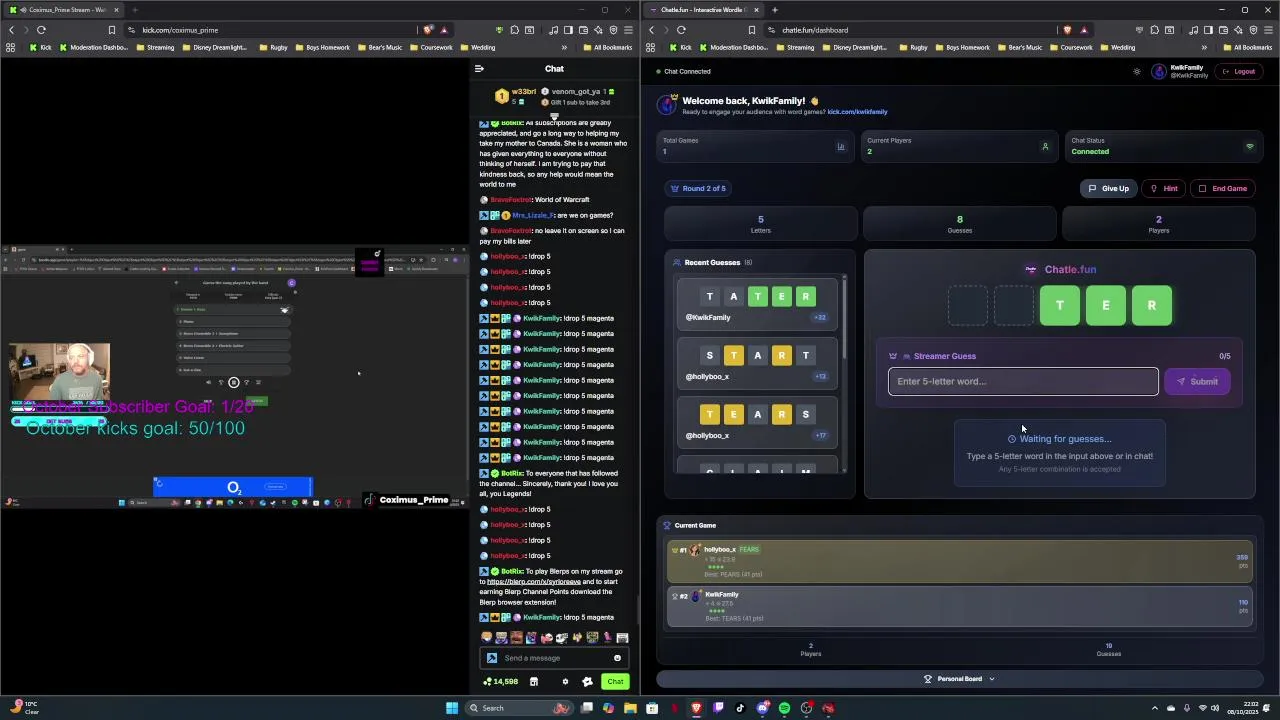Bookmark the Chatle.fun page icon
The height and width of the screenshot is (720, 1280).
pyautogui.click(x=752, y=30)
